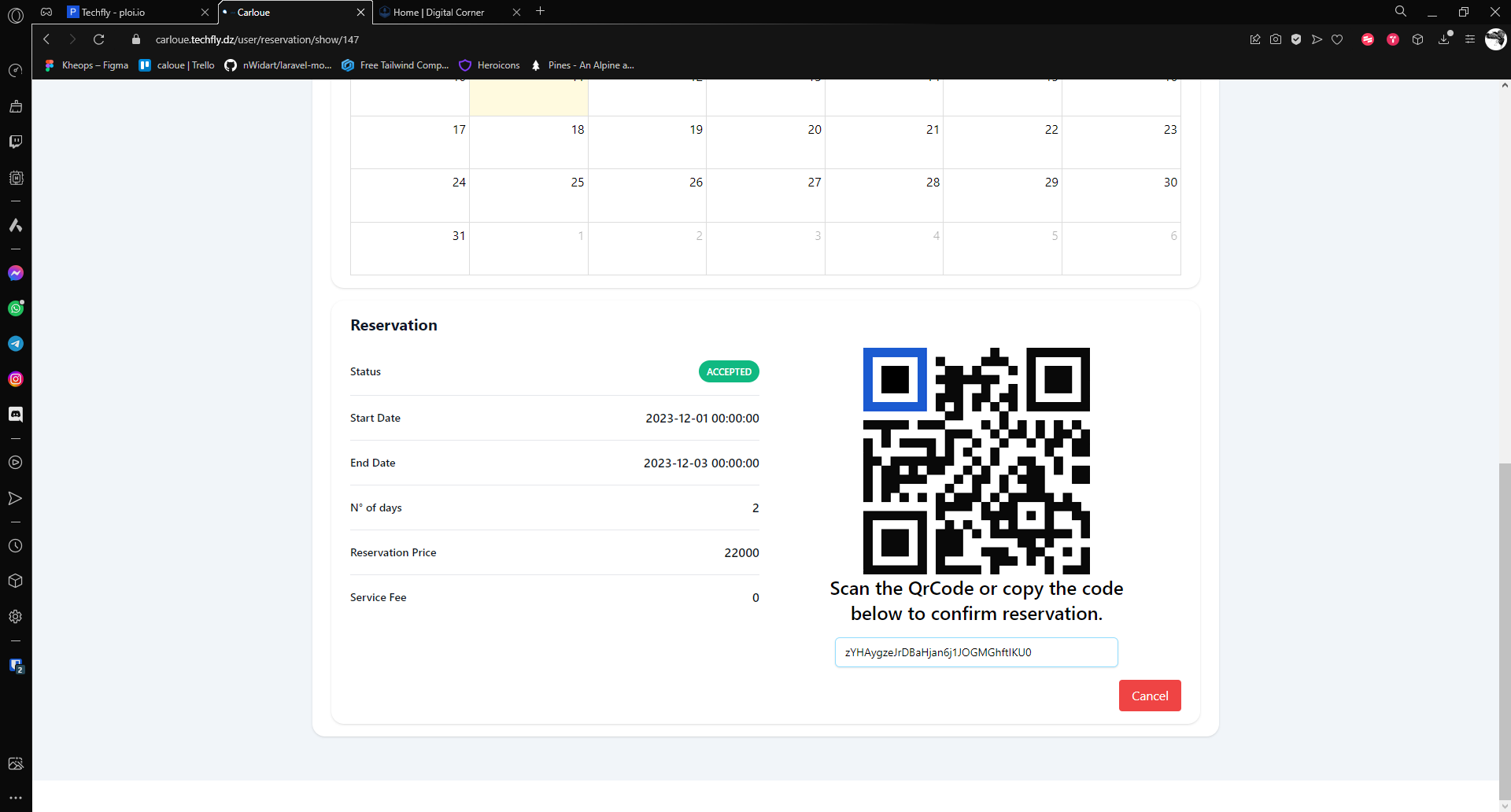1511x812 pixels.
Task: Open Telegram sidebar panel
Action: 16,344
